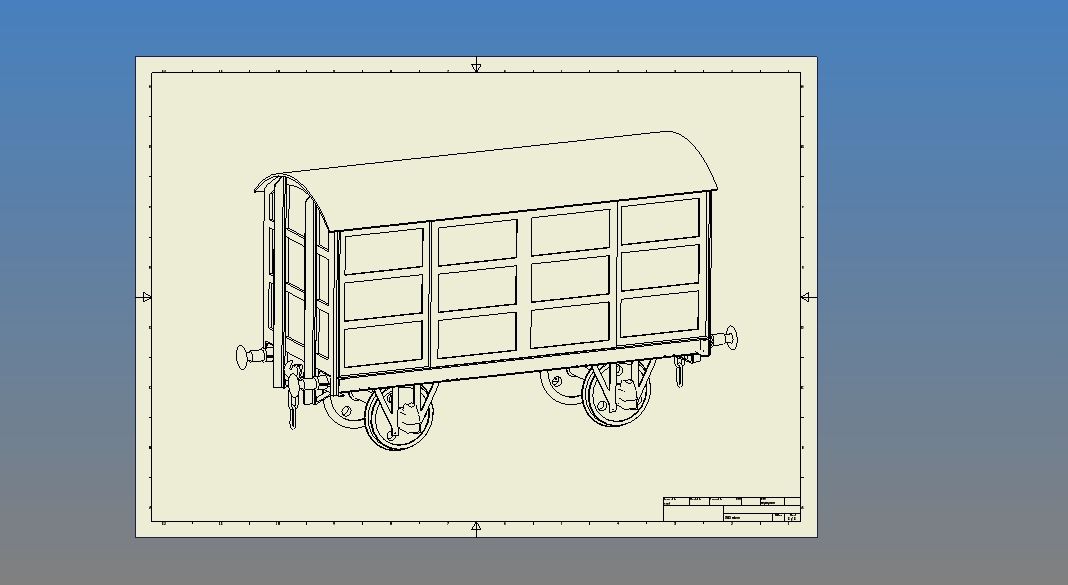Screen dimensions: 1068x585
Task: Click the bottom-right side panel of the wagon
Action: (x=659, y=313)
